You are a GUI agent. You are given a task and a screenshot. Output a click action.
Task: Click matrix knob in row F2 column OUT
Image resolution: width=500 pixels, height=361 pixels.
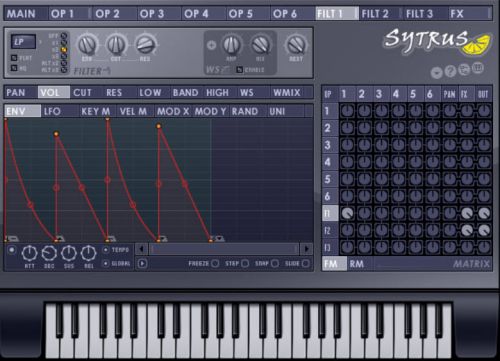[484, 230]
